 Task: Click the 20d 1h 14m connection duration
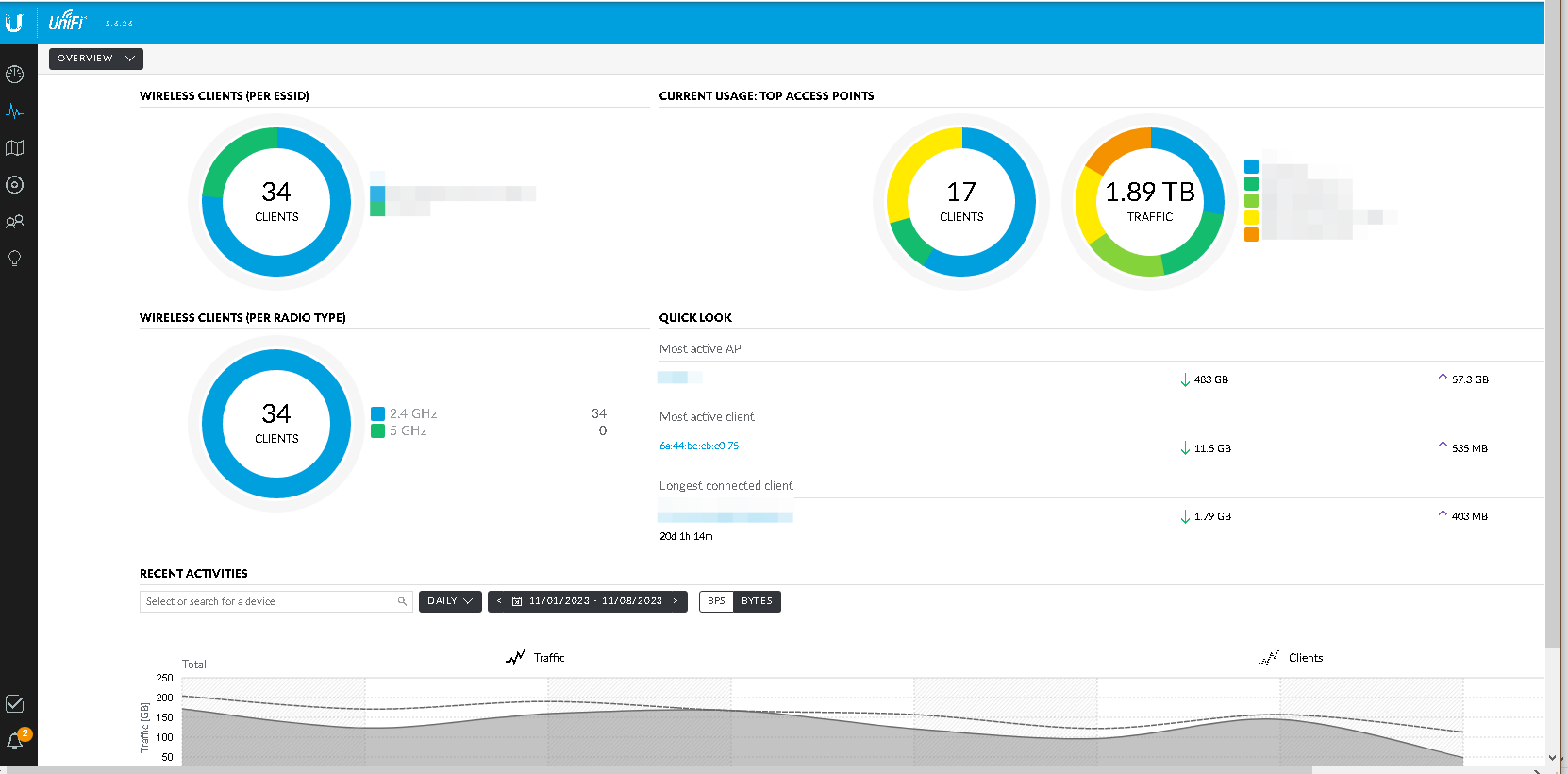click(x=686, y=536)
